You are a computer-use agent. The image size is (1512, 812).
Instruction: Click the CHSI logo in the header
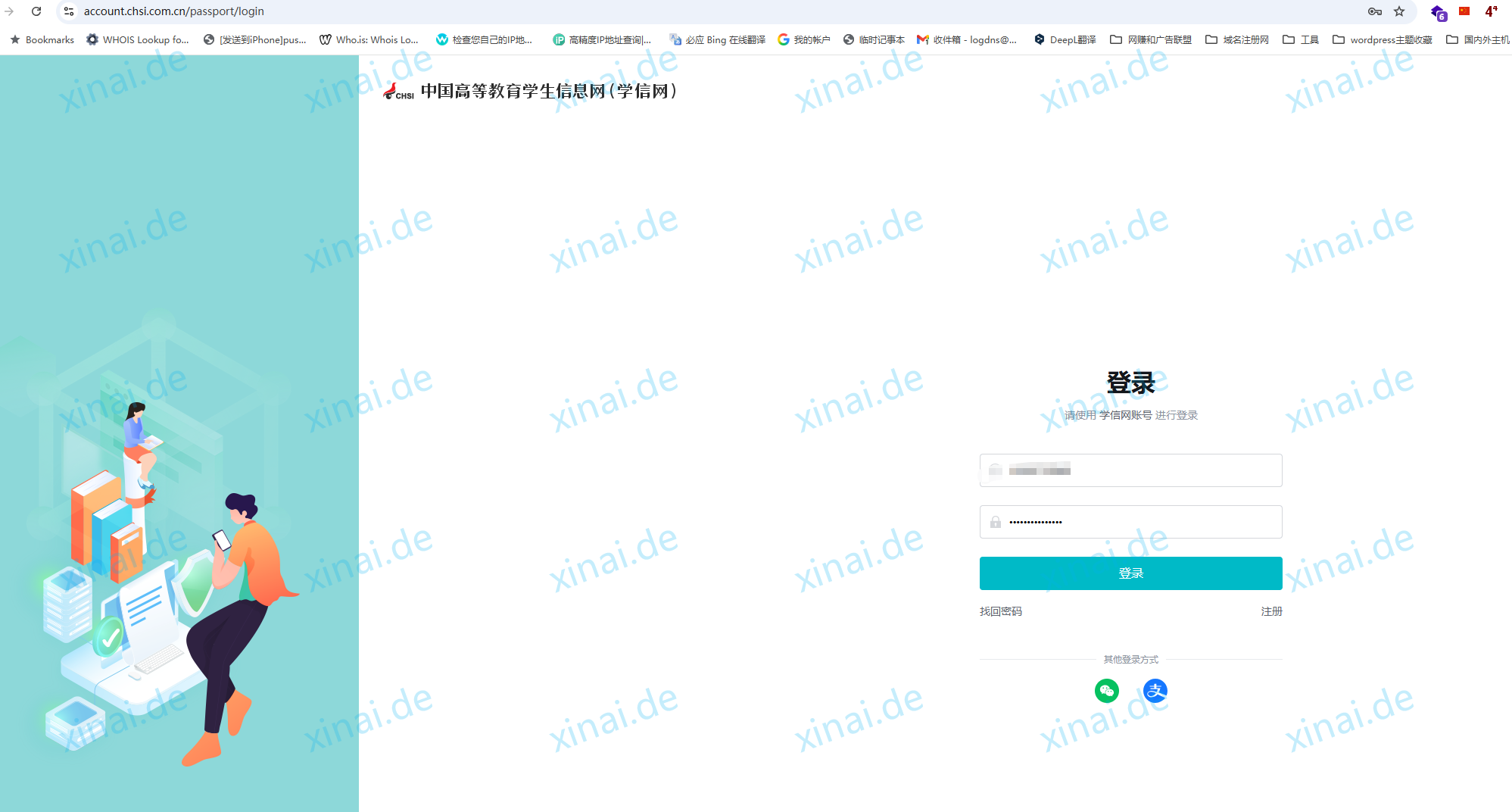[398, 92]
